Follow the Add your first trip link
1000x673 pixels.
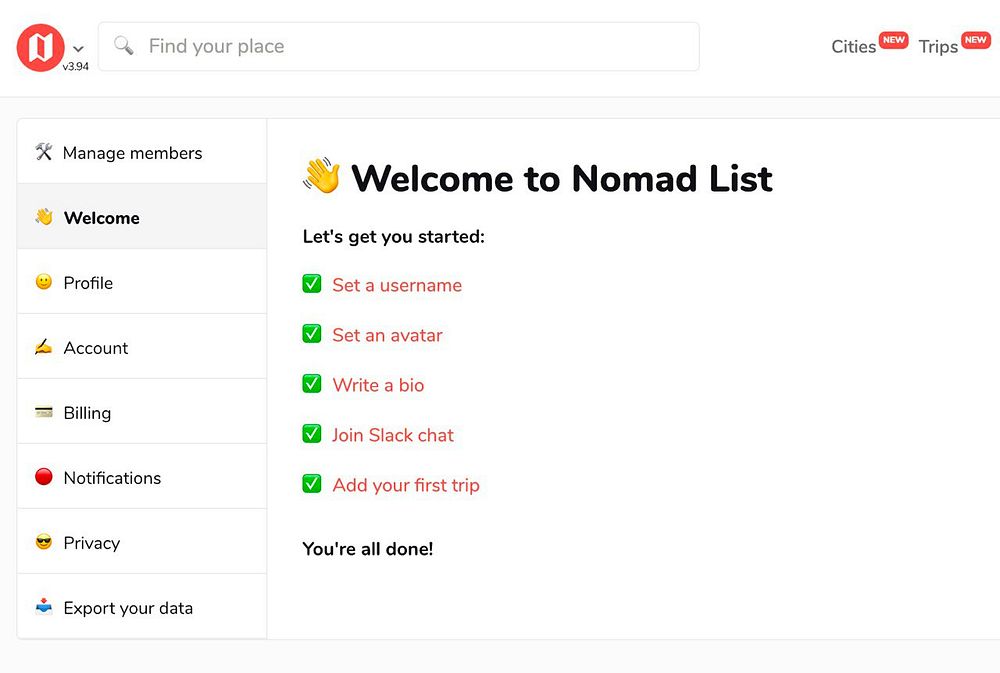(x=406, y=485)
